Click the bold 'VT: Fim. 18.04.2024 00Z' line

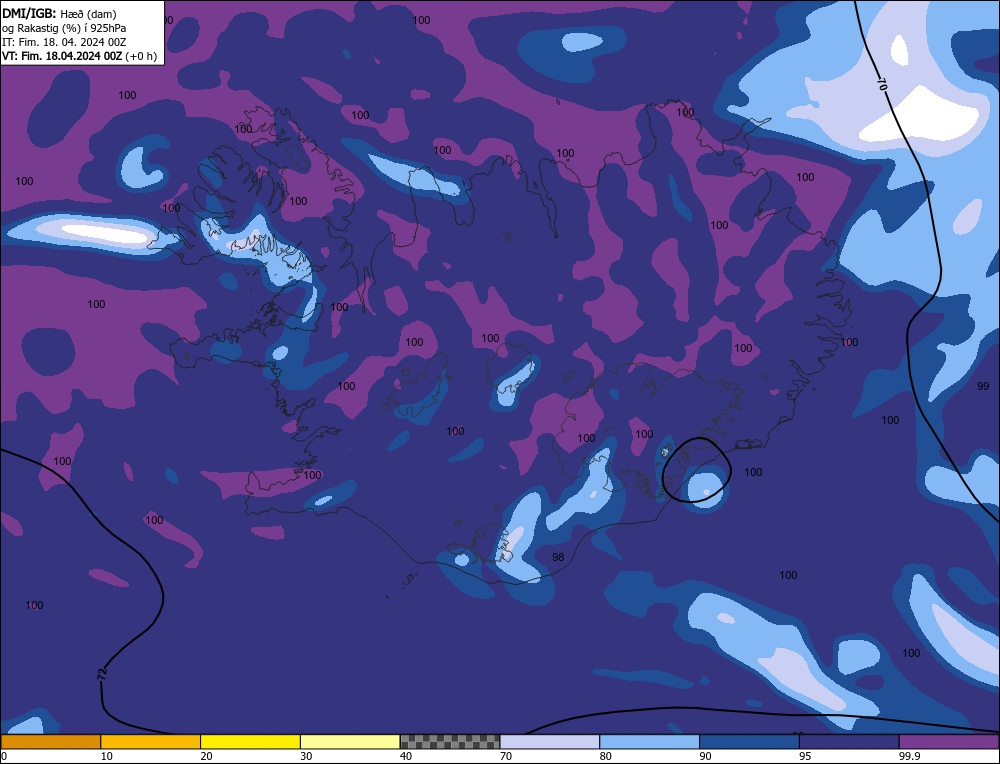pyautogui.click(x=62, y=55)
